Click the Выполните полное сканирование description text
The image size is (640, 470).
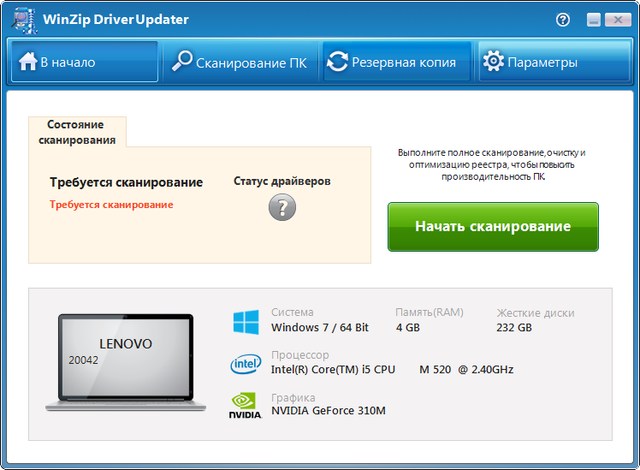tap(492, 165)
